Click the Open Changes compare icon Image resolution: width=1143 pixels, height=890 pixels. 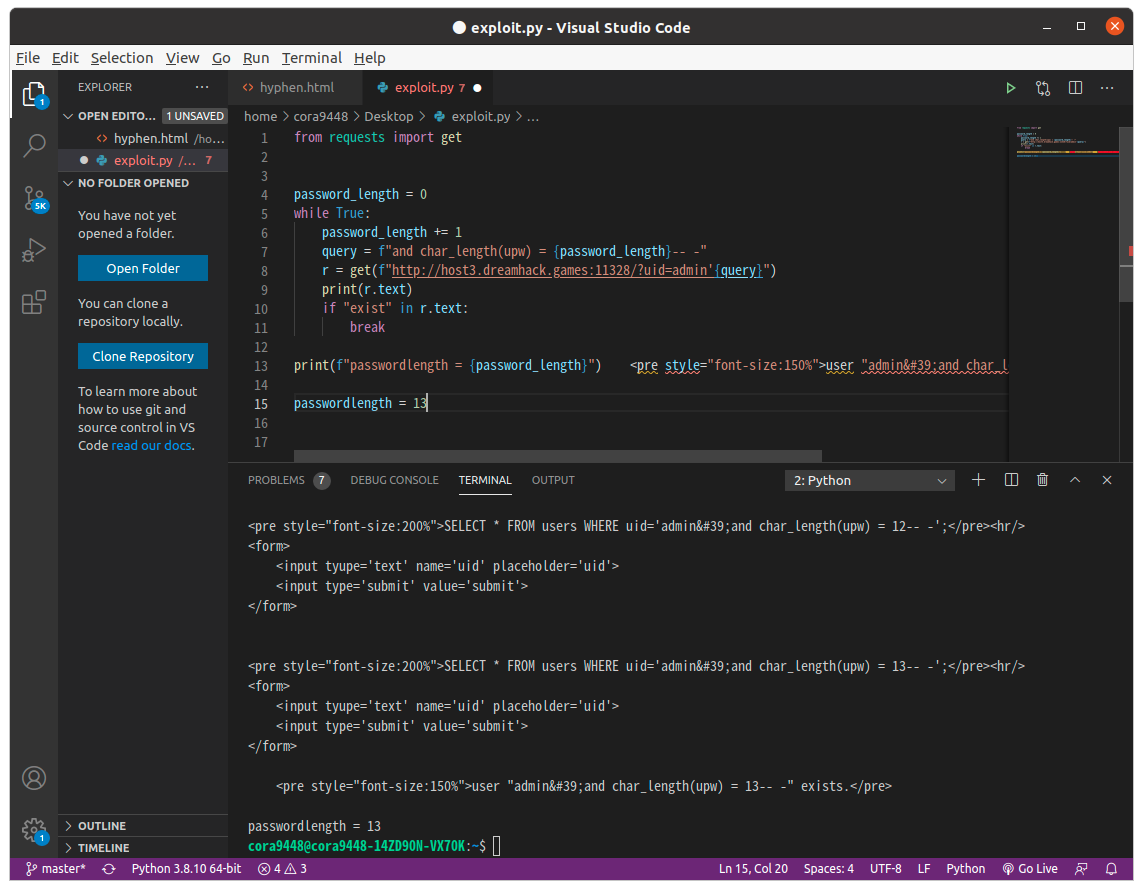(x=1043, y=88)
